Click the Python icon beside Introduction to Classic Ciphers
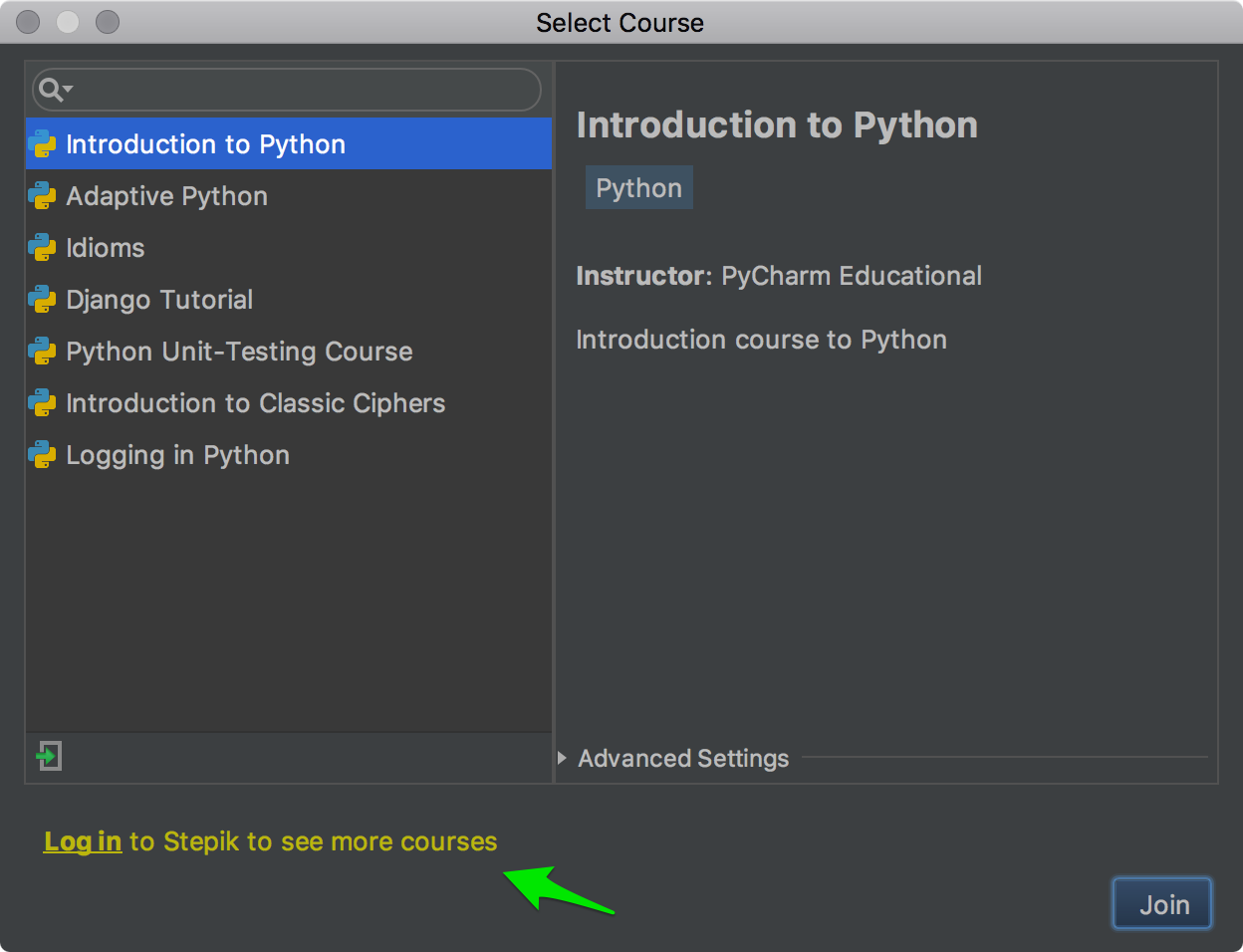Viewport: 1243px width, 952px height. click(42, 403)
